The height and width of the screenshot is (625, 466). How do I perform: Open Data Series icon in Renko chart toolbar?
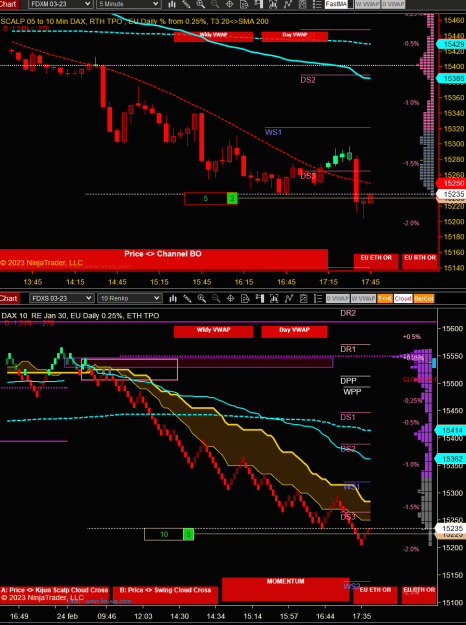274,298
